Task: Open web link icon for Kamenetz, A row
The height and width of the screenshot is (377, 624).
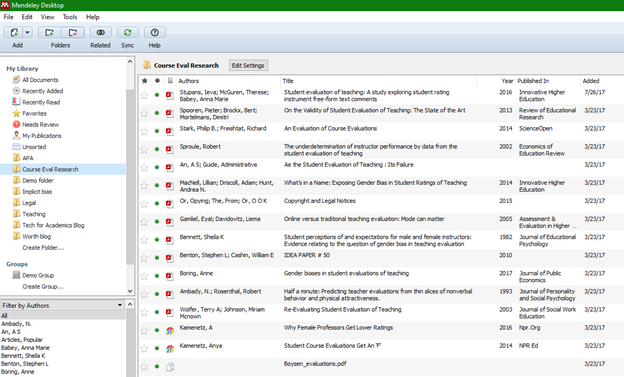Action: [170, 330]
